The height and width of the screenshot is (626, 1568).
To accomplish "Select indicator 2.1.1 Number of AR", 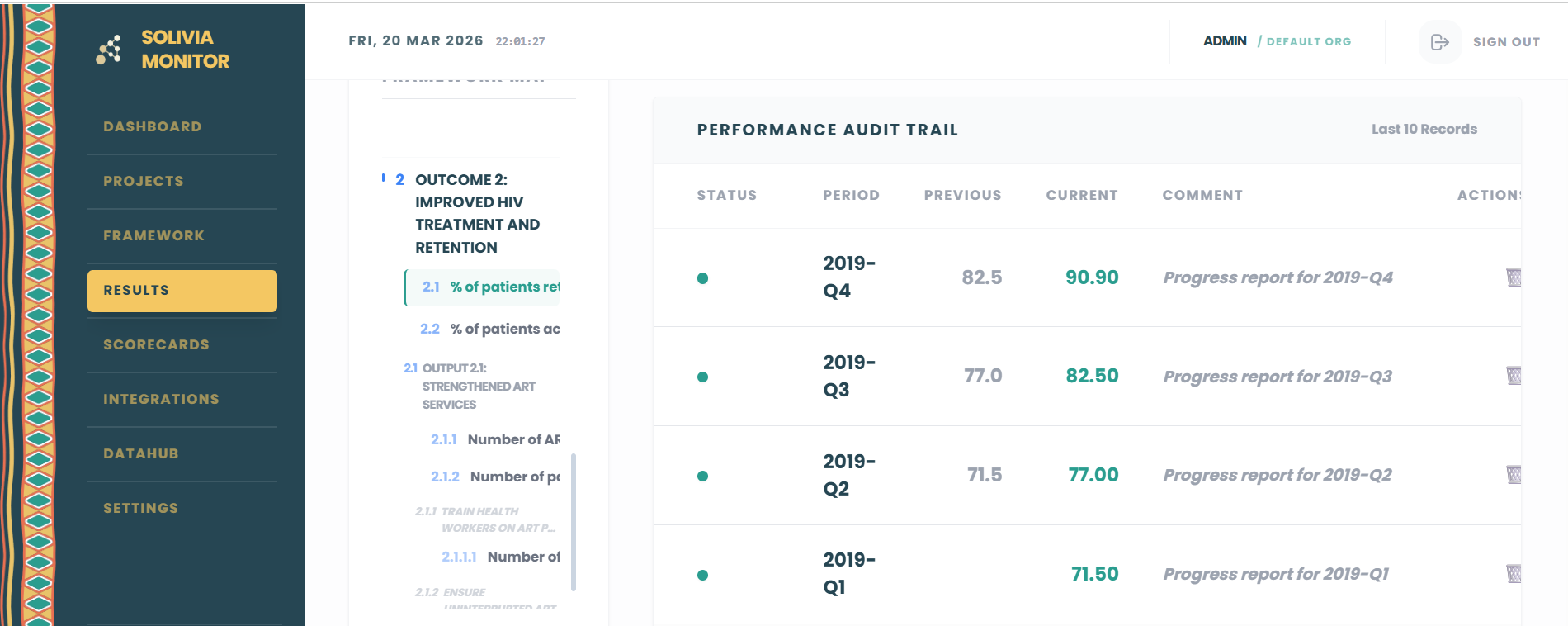I will pyautogui.click(x=494, y=439).
